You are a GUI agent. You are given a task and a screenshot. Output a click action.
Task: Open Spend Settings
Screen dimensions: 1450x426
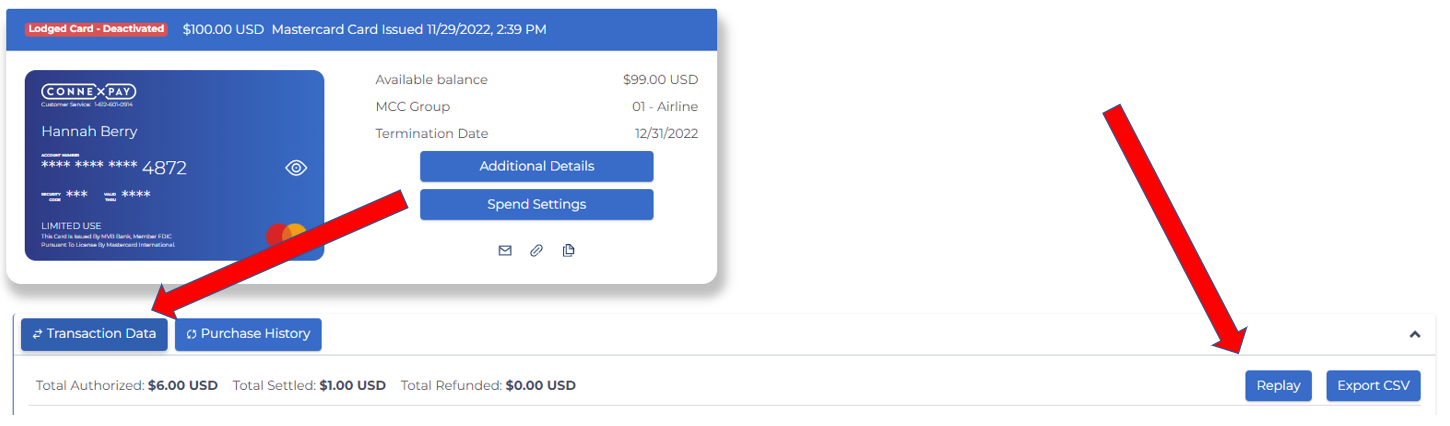point(536,204)
